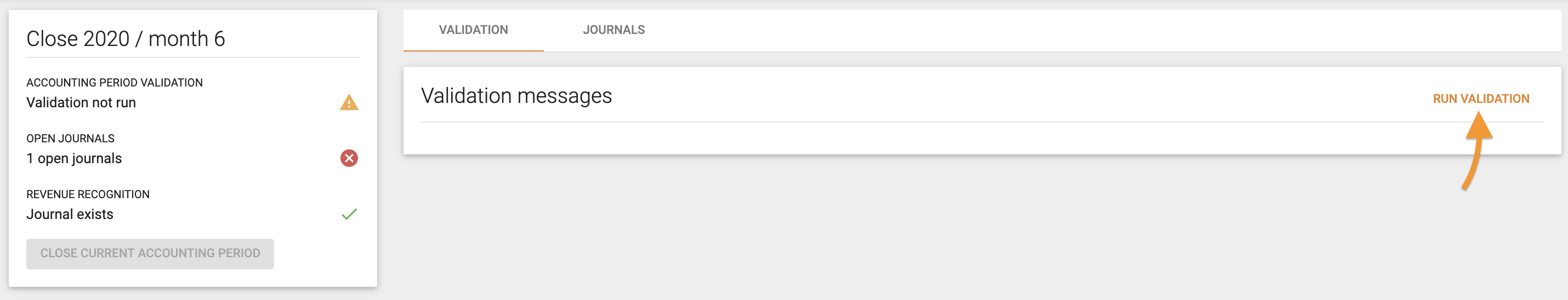Click Close Current Accounting Period button
This screenshot has width=1568, height=300.
click(150, 254)
